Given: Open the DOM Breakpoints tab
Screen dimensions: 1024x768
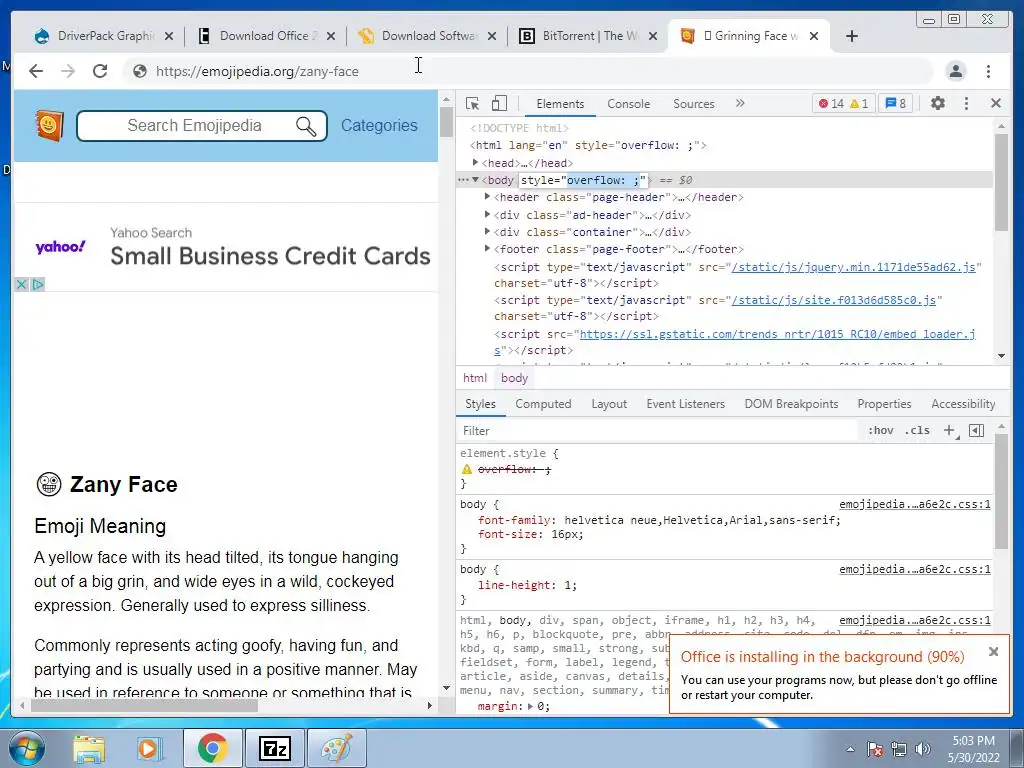Looking at the screenshot, I should coord(791,404).
